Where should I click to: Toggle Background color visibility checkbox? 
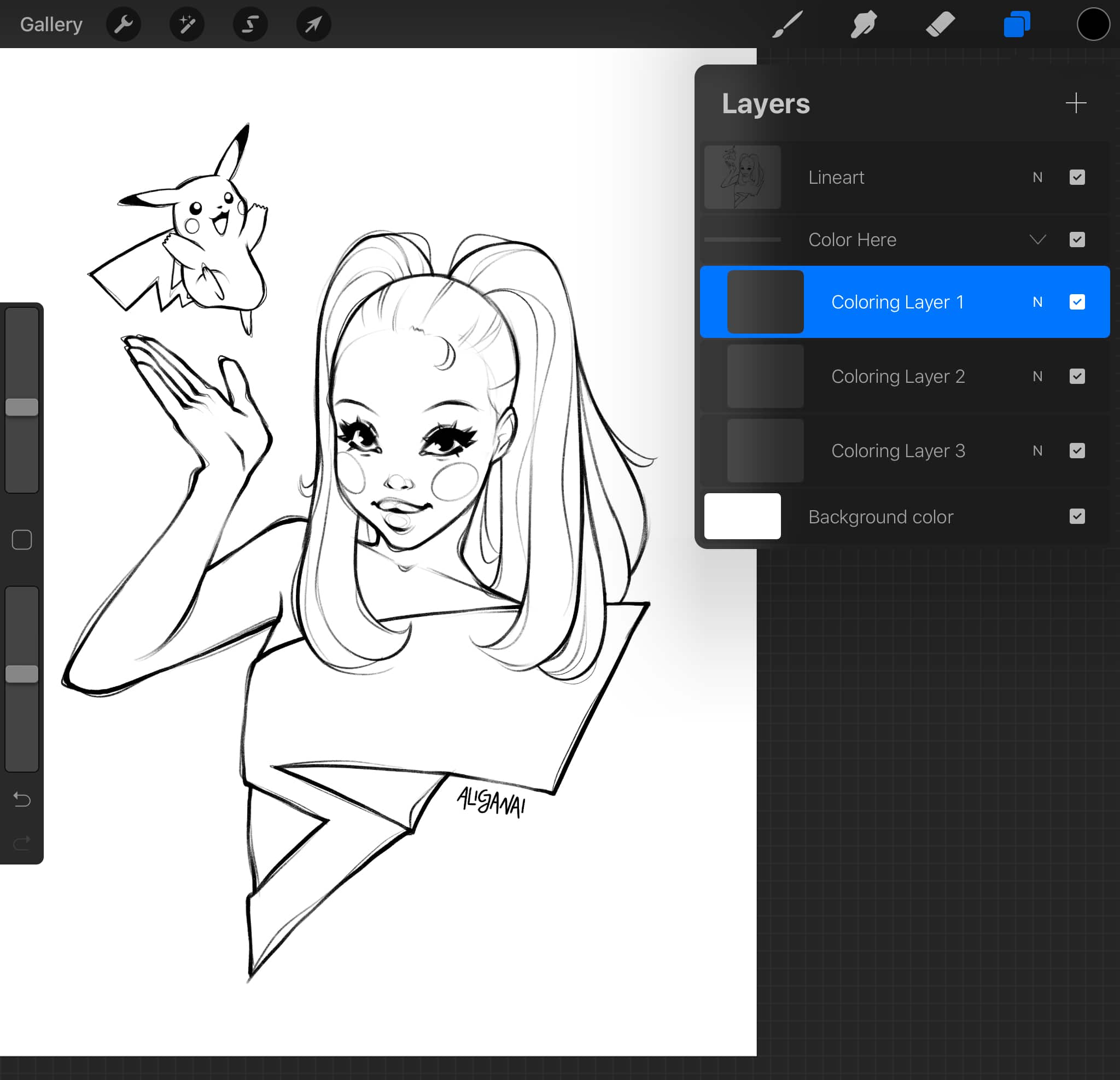[1077, 516]
